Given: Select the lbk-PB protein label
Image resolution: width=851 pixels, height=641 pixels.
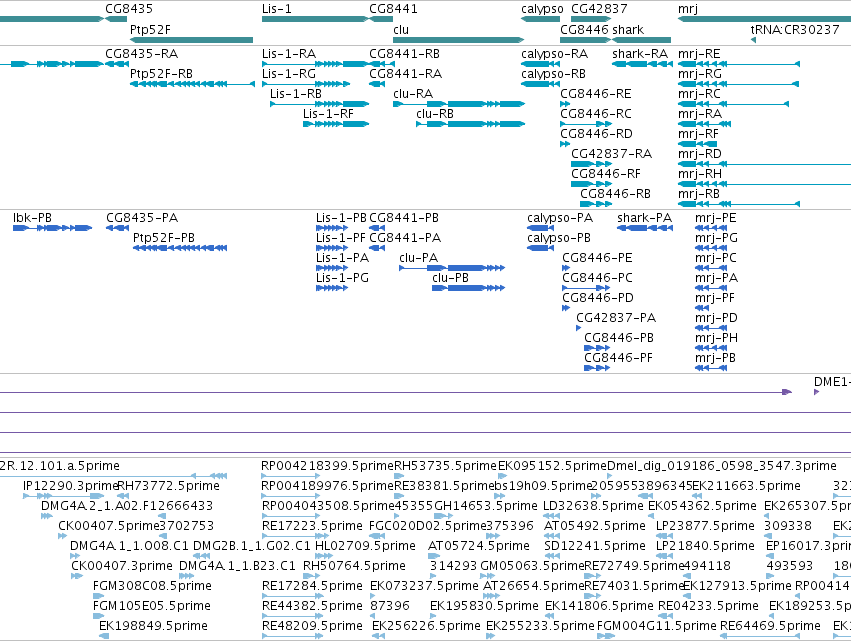Looking at the screenshot, I should coord(33,218).
